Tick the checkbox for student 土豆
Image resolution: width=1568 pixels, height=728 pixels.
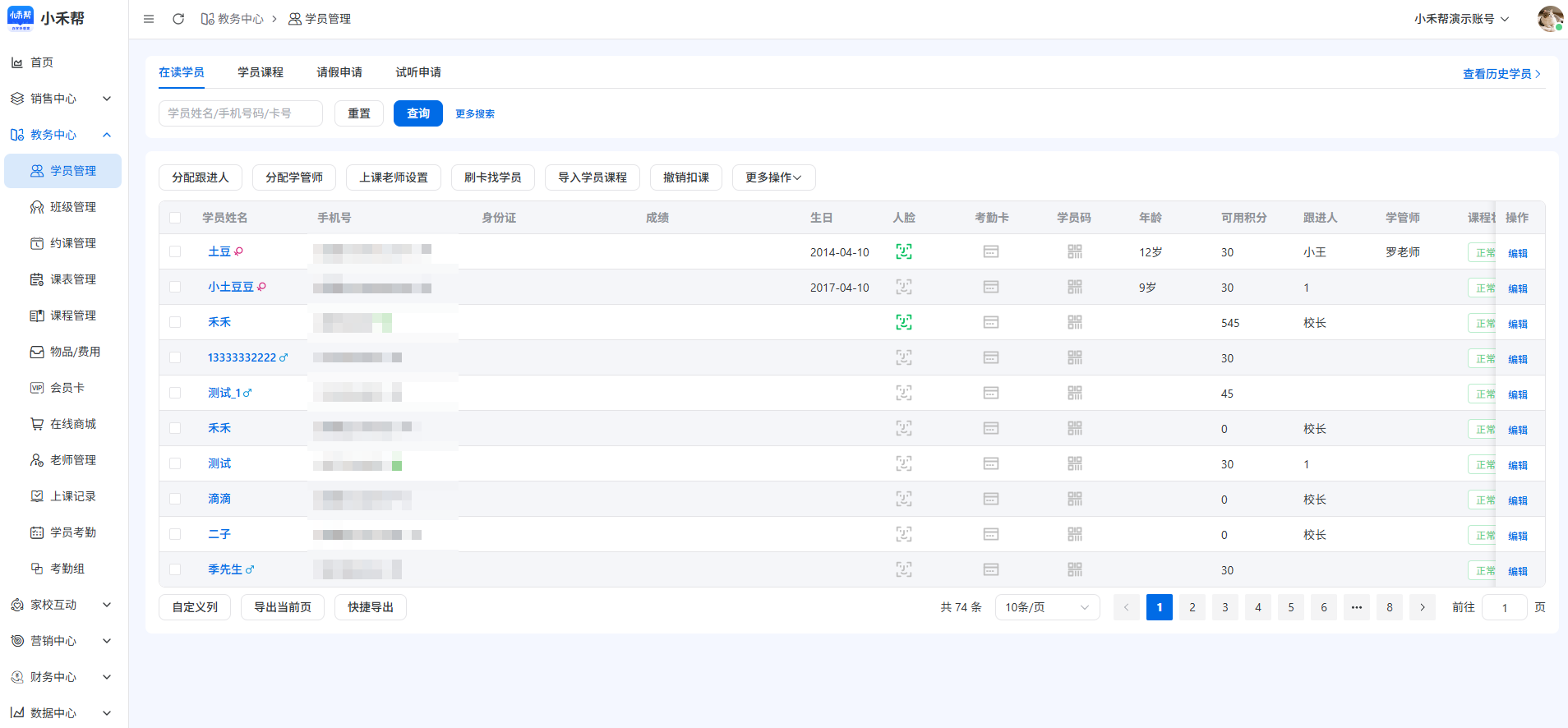point(175,252)
